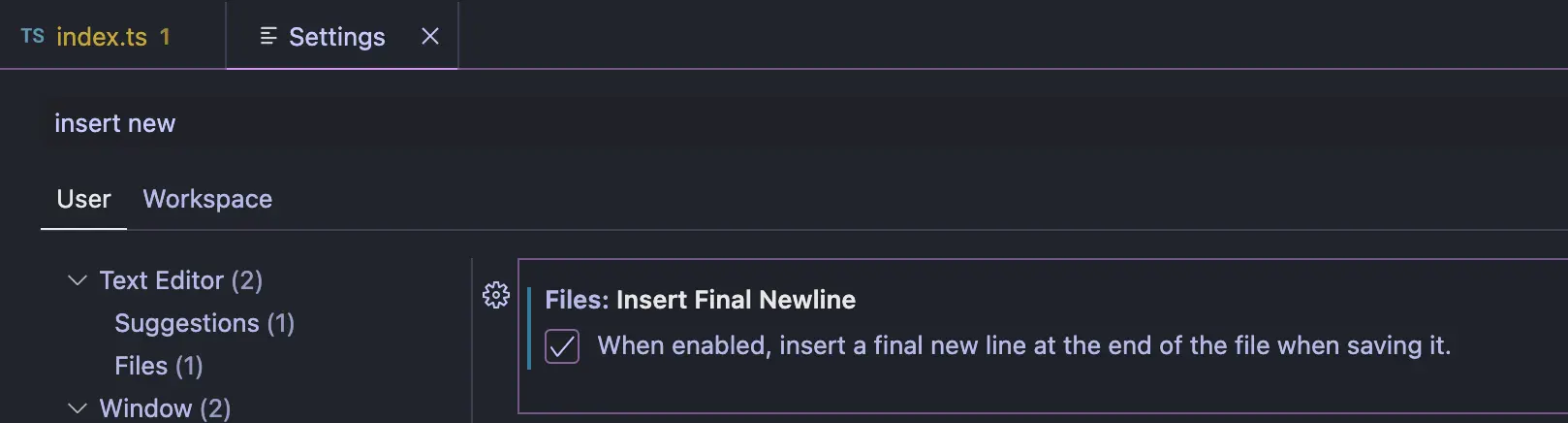Open Suggestions (1) in settings tree

(x=204, y=323)
